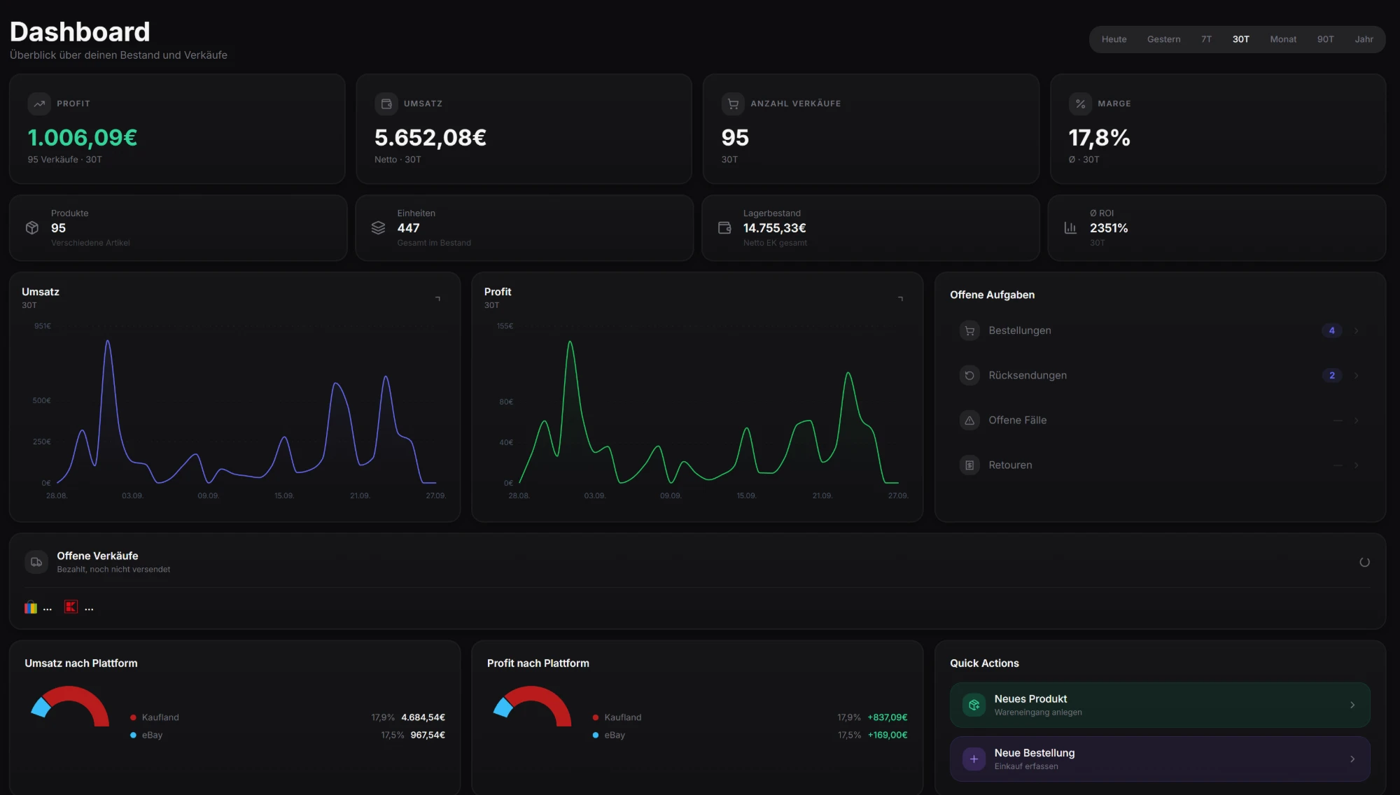Click the return arrow icon beside Rücksendungen
The width and height of the screenshot is (1400, 795).
(x=969, y=376)
